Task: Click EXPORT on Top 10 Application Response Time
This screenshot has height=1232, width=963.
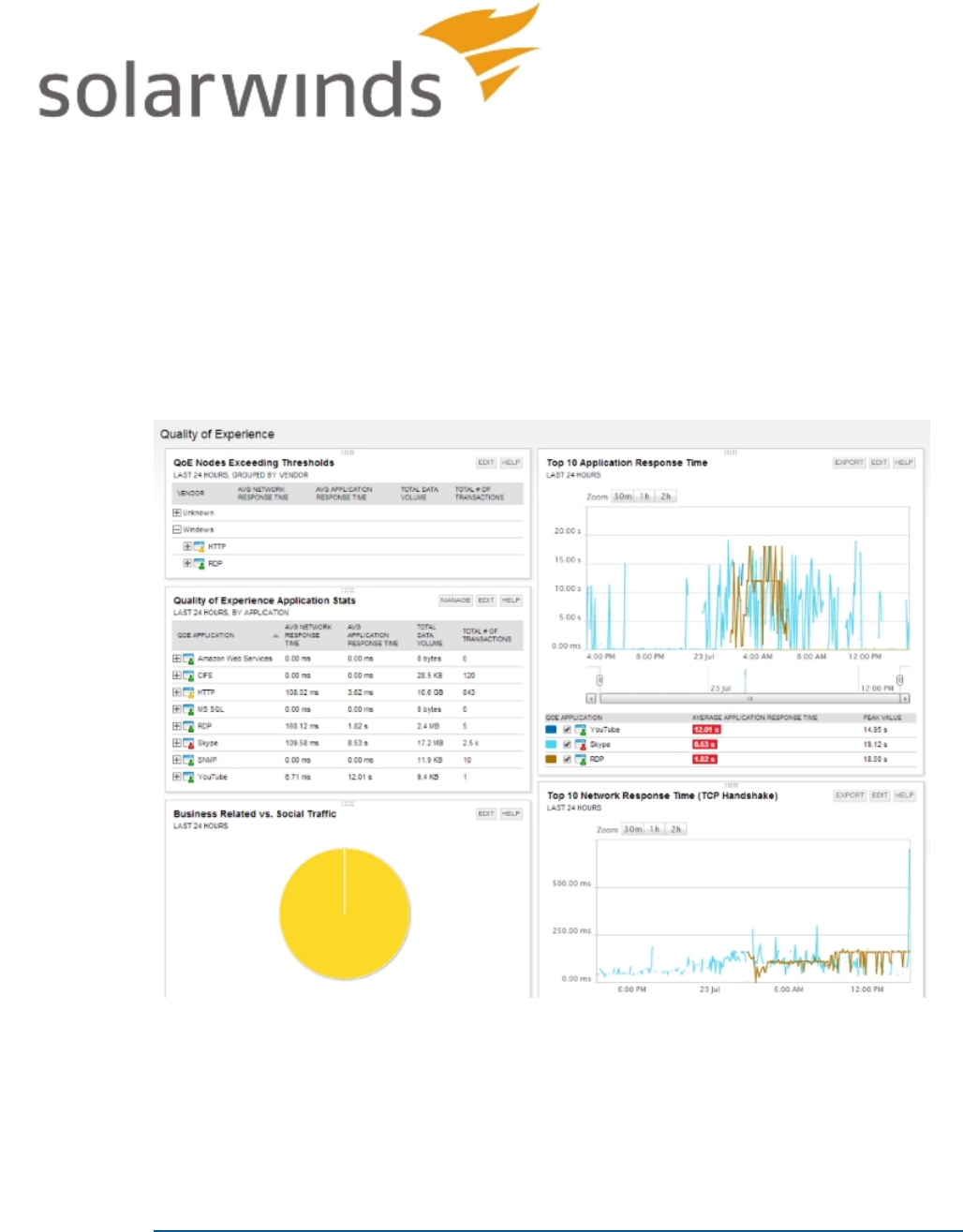Action: 850,463
